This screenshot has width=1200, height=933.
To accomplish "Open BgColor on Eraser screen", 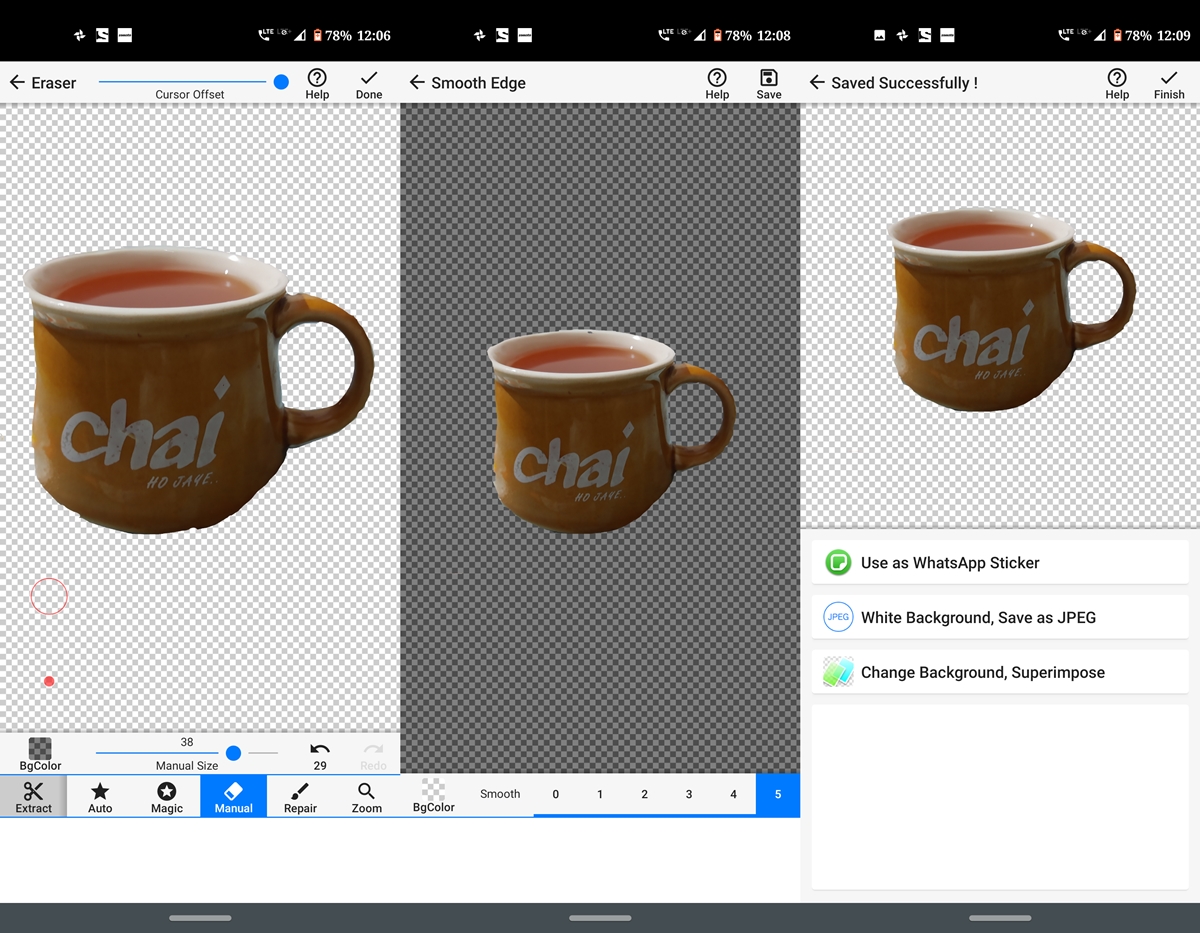I will [x=40, y=755].
